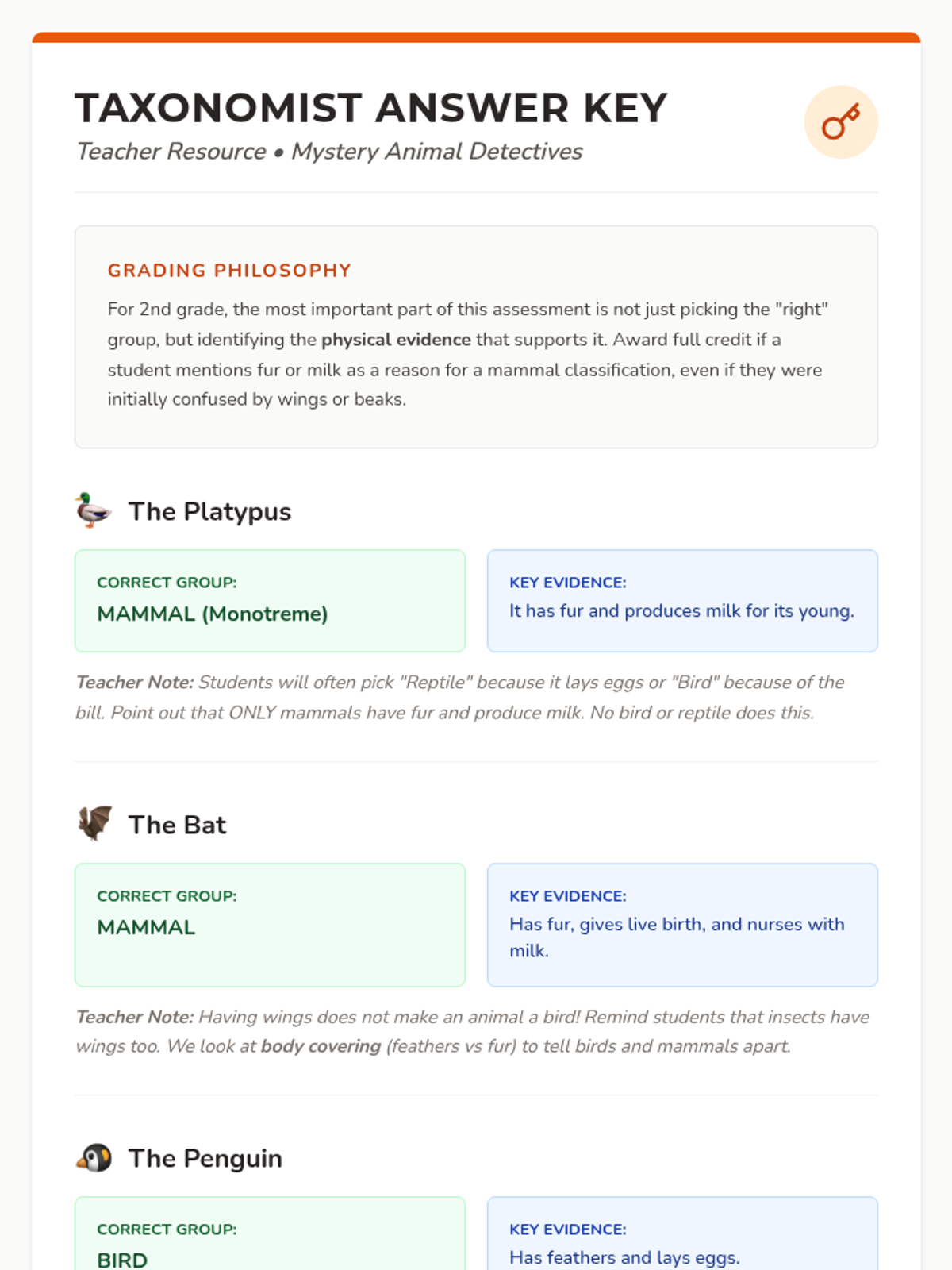Click the Bat key evidence card

[682, 925]
